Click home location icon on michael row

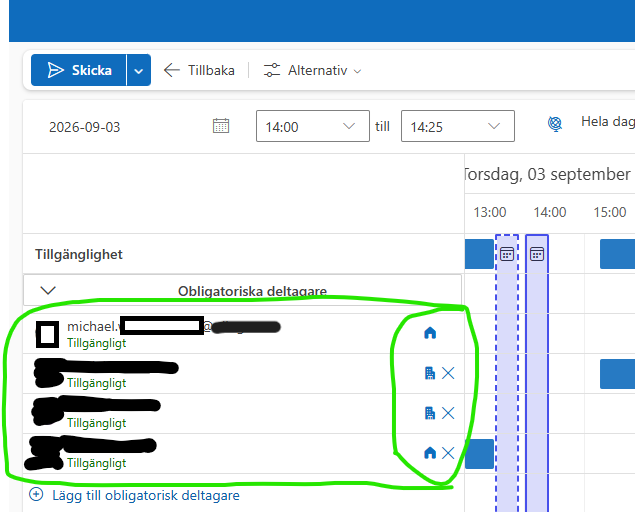pos(430,333)
